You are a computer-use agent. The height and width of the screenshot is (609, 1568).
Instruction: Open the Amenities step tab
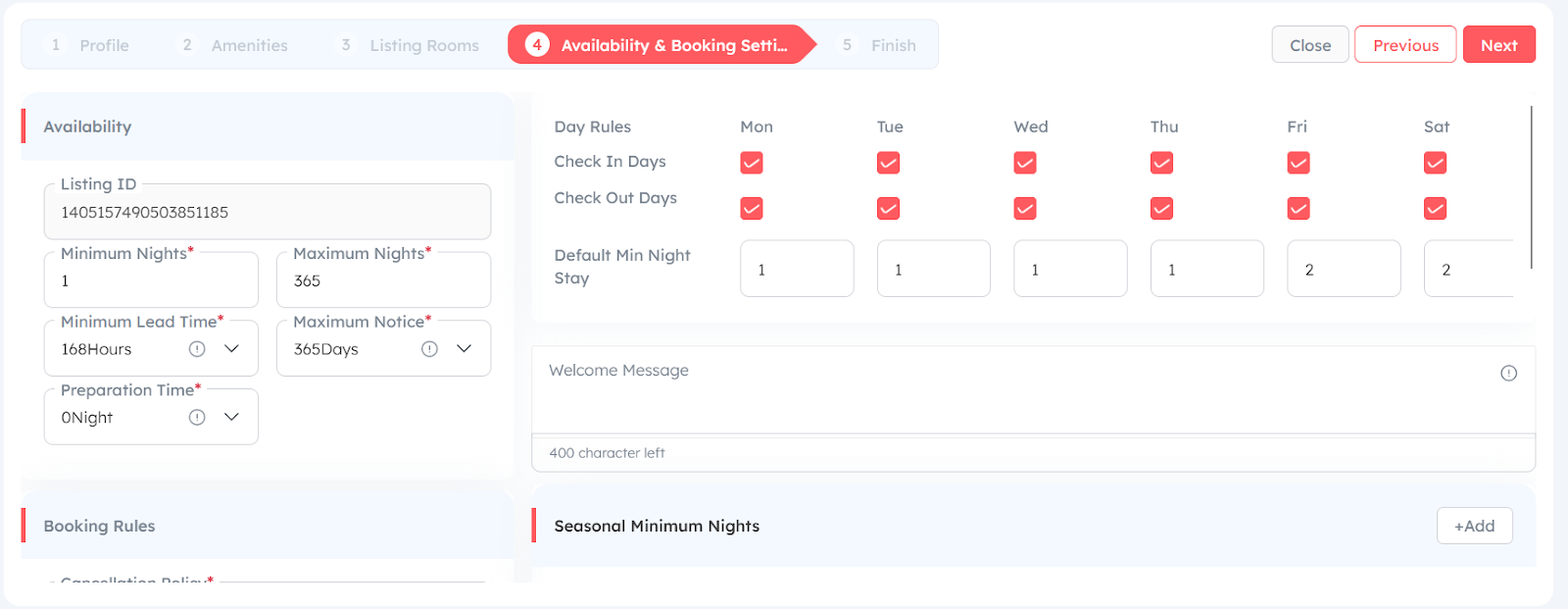(234, 45)
